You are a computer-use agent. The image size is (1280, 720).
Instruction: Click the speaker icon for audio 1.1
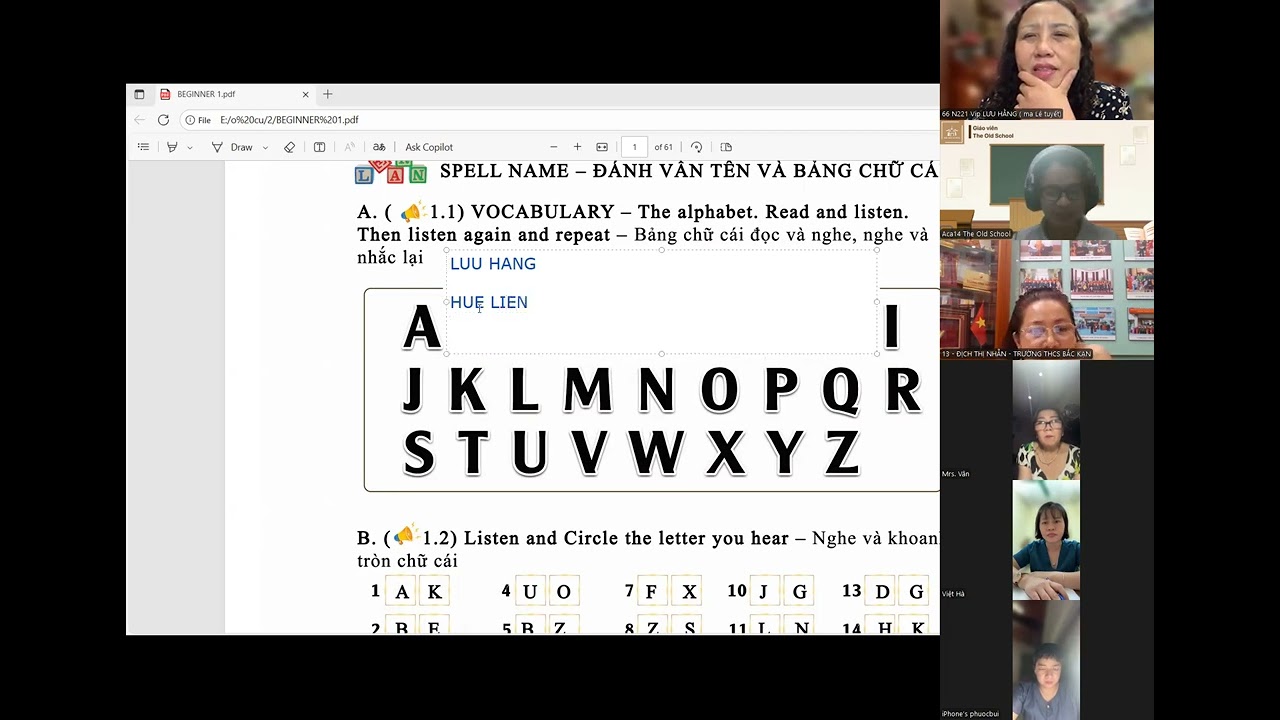coord(412,212)
